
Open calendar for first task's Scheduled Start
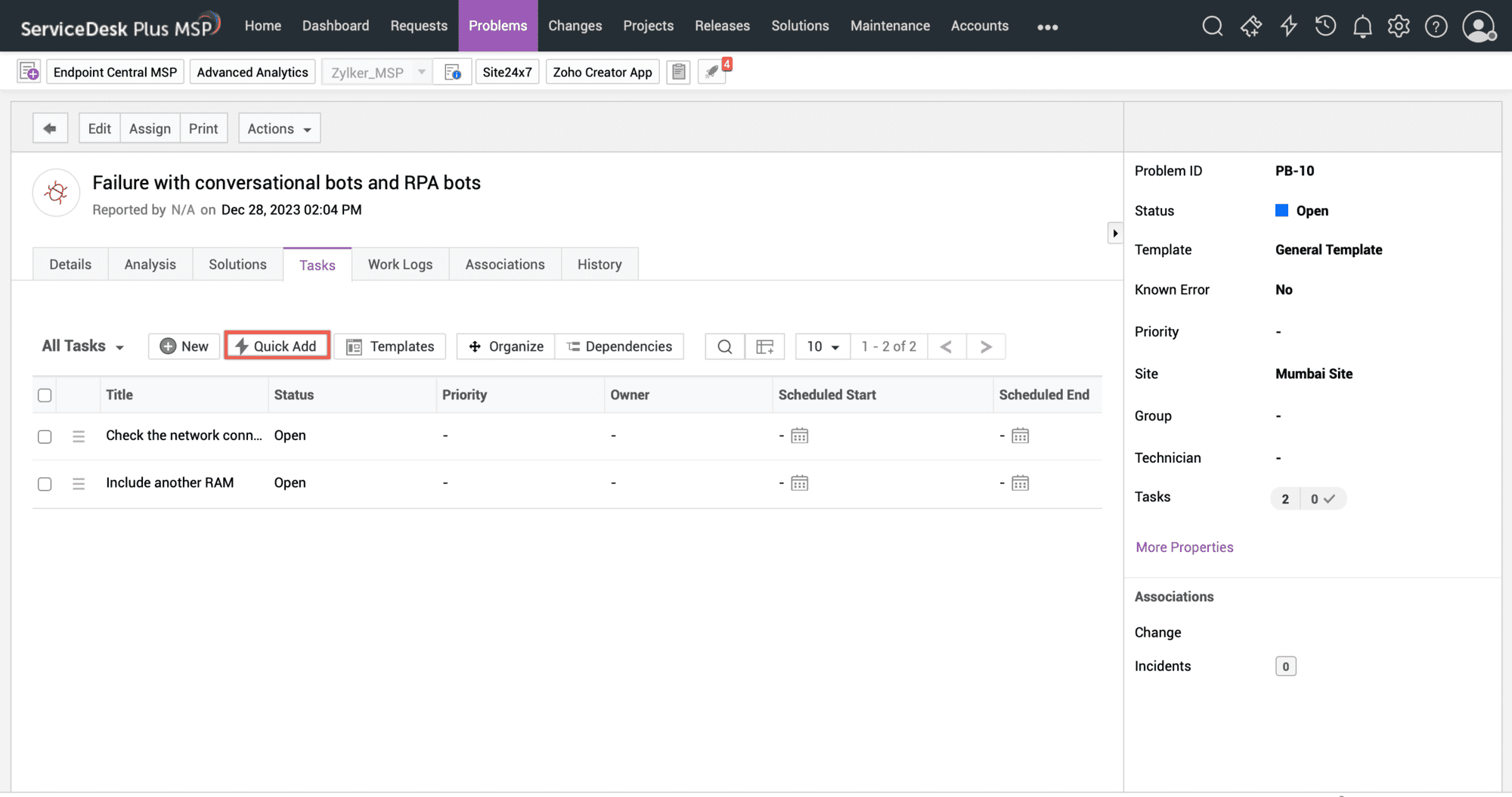[799, 436]
